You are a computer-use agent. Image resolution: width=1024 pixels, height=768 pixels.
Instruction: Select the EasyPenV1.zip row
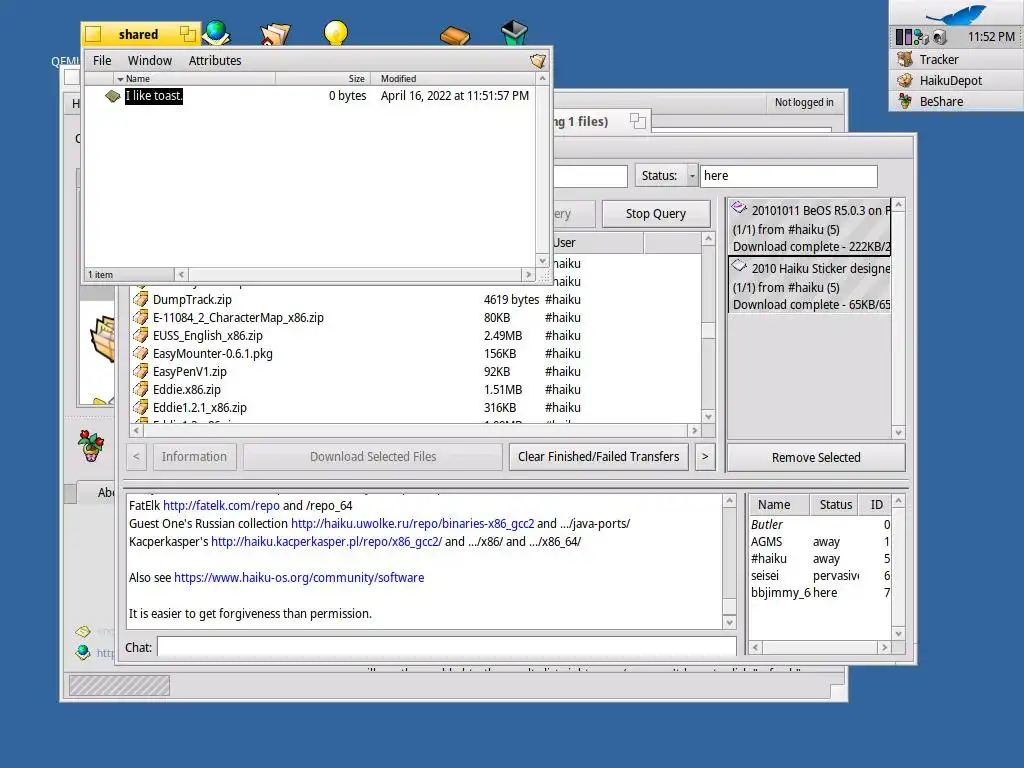pyautogui.click(x=415, y=372)
